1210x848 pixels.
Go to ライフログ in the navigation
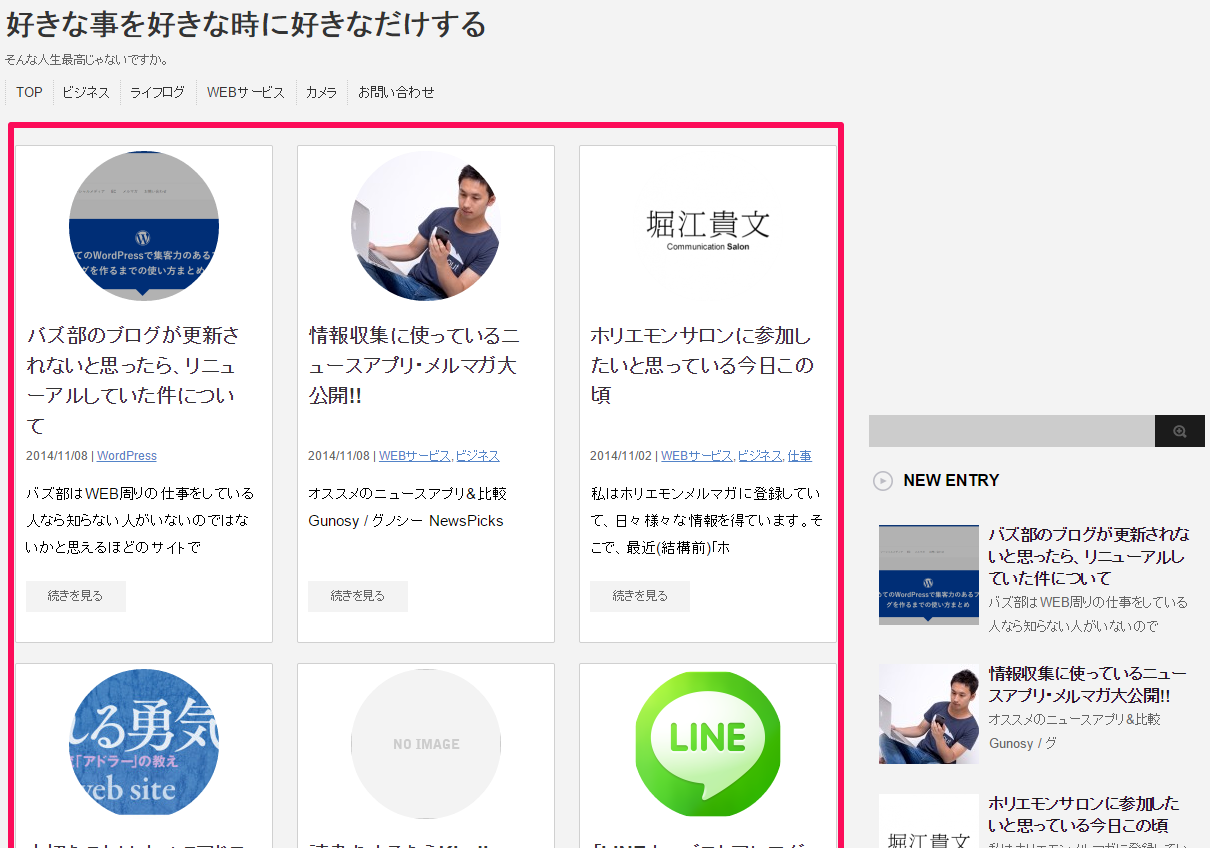pyautogui.click(x=158, y=92)
